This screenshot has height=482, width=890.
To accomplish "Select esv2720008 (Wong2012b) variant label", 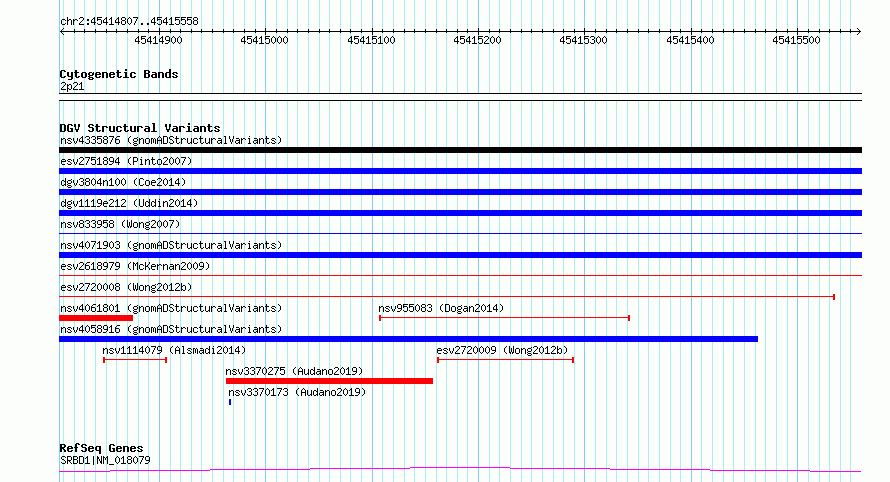I will coord(126,287).
